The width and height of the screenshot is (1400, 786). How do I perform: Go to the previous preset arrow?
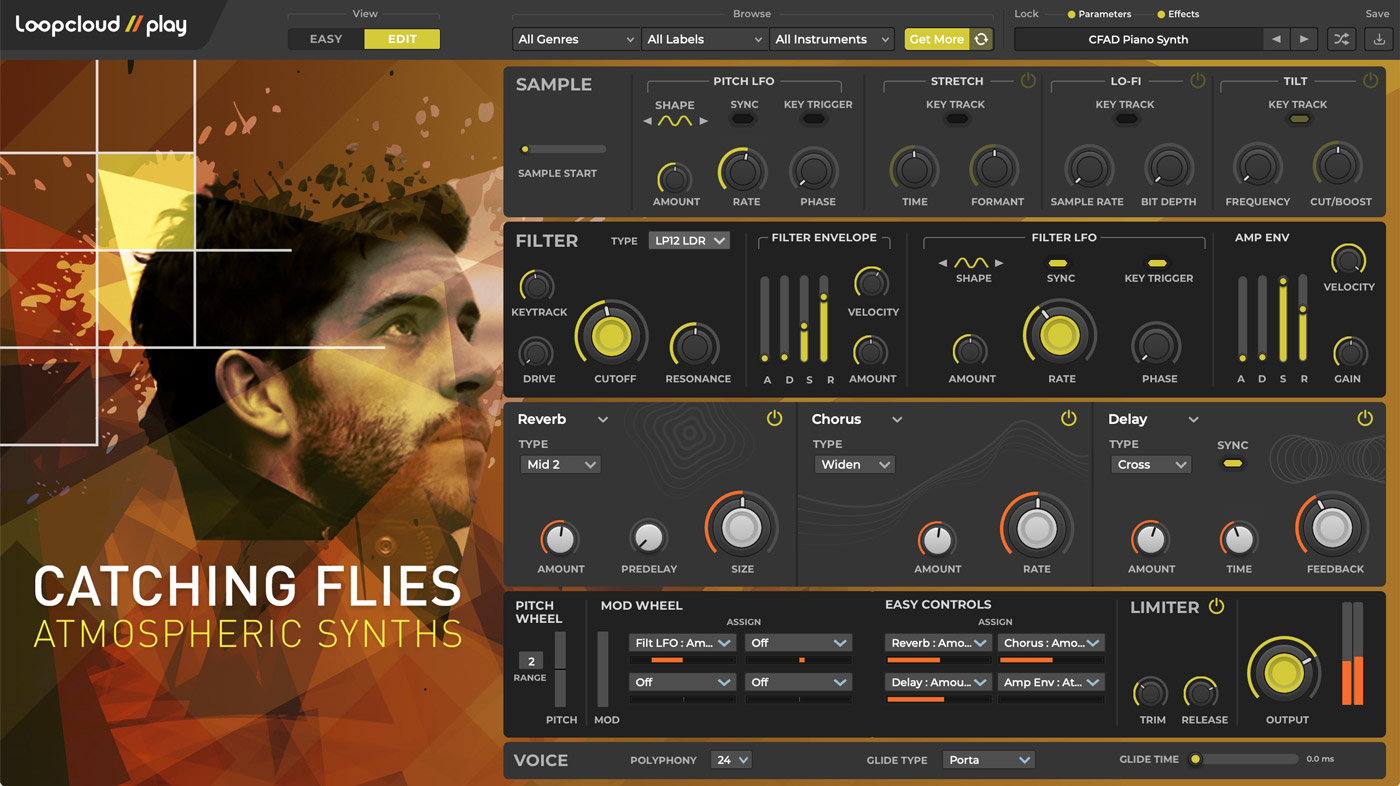coord(1276,39)
